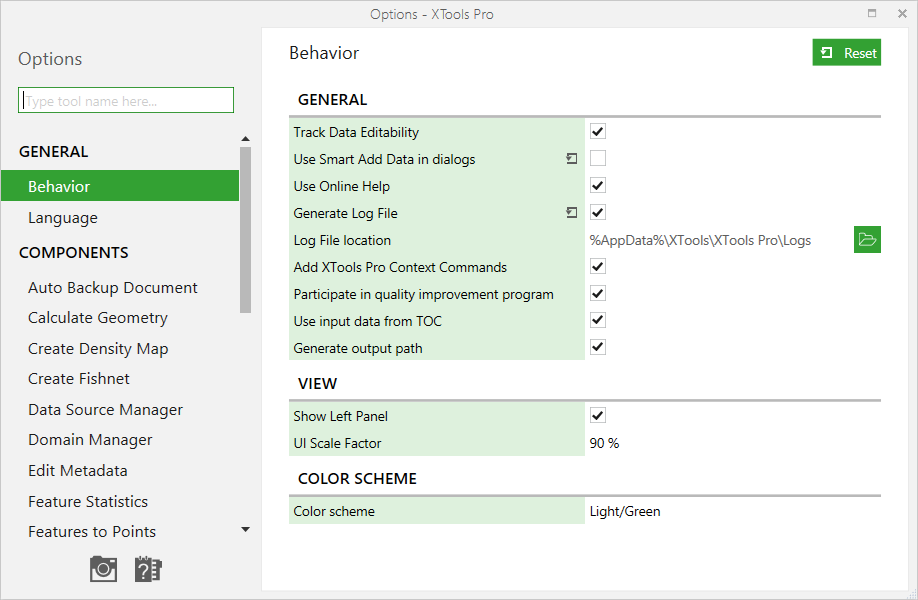Screen dimensions: 918x600
Task: Select Calculate Geometry component
Action: click(x=98, y=318)
